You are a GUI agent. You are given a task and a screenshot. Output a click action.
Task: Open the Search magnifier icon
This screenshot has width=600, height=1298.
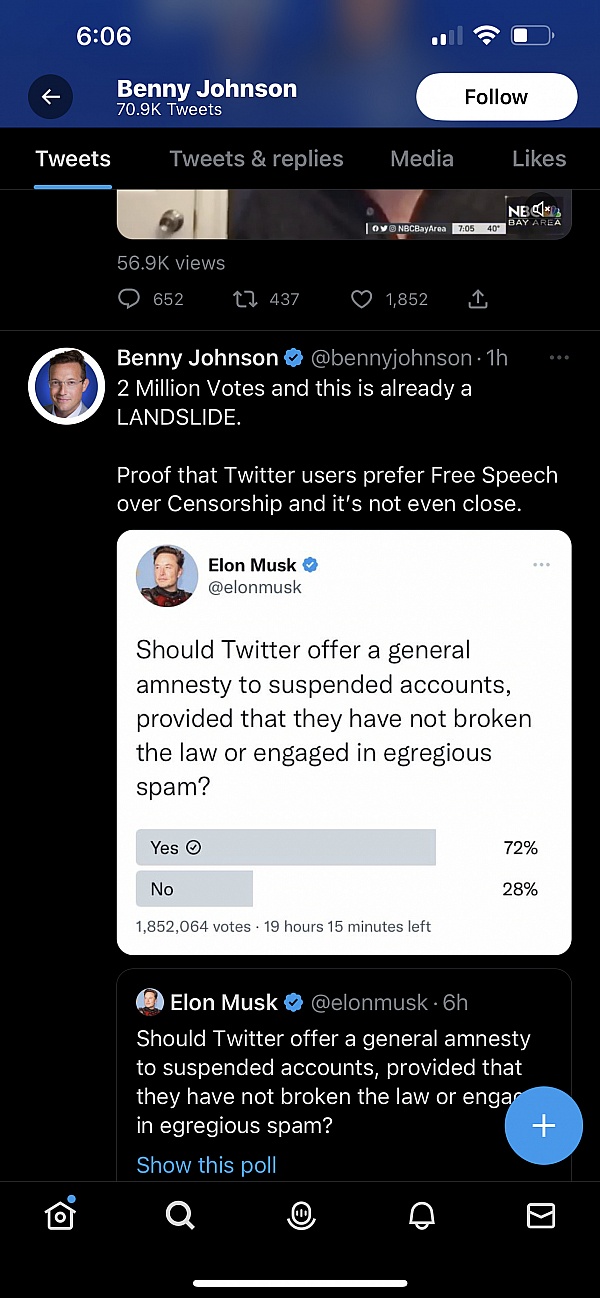click(180, 1215)
